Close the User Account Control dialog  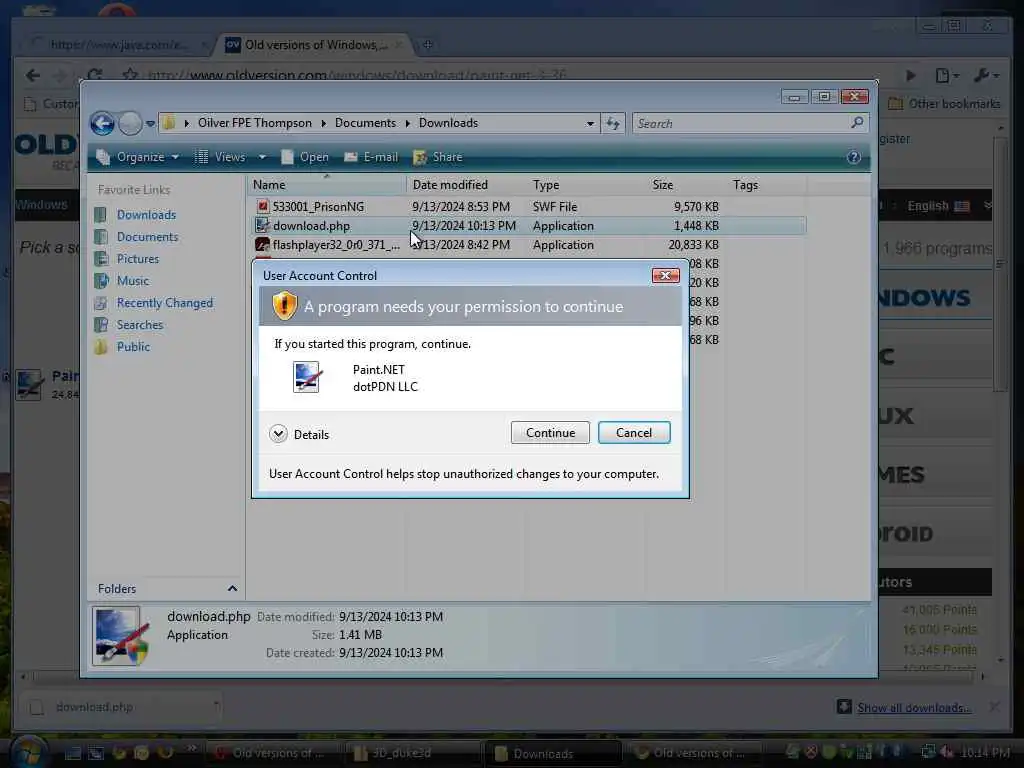coord(665,276)
